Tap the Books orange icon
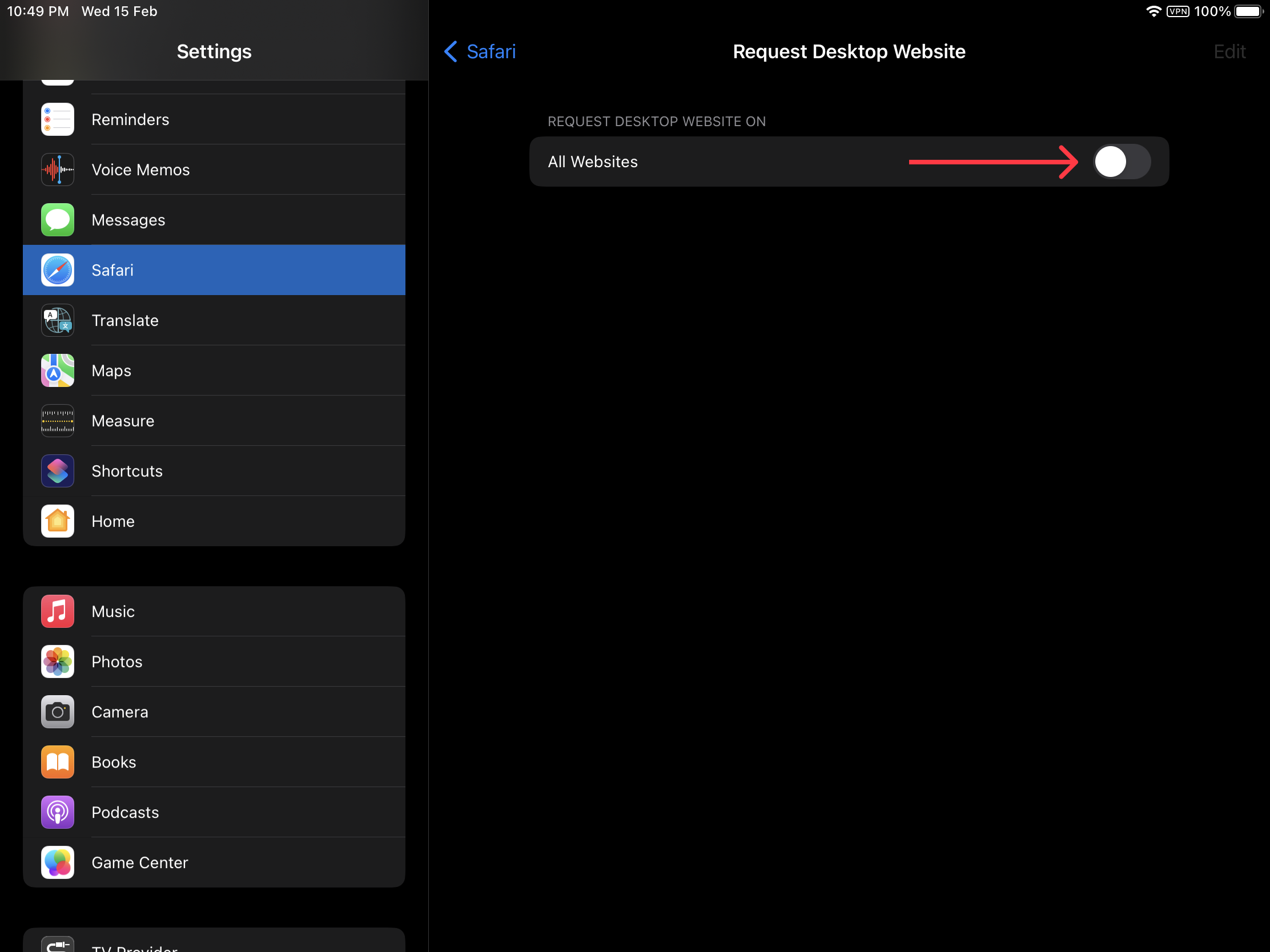Screen dimensions: 1270x952 (x=58, y=762)
